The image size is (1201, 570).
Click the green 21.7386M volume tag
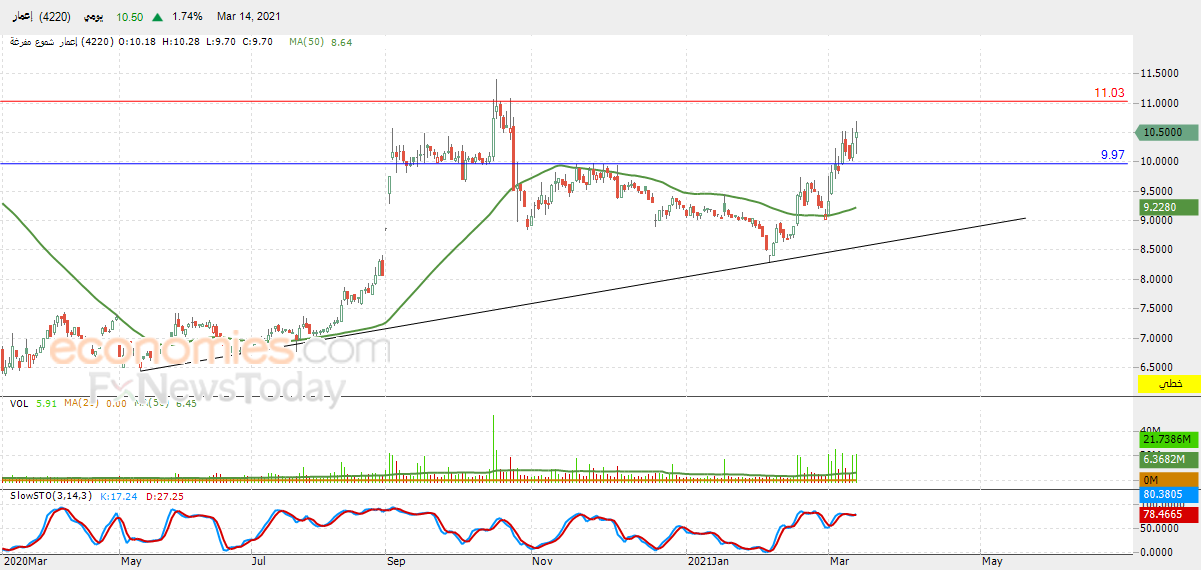click(x=1163, y=439)
